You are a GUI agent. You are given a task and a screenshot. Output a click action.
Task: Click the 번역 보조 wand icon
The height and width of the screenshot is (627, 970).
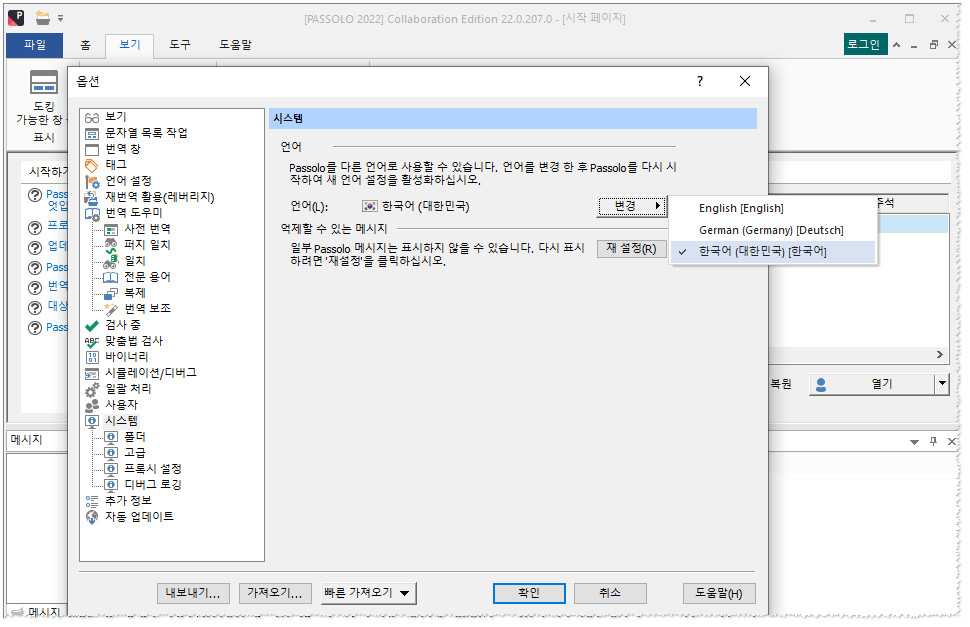[x=111, y=309]
